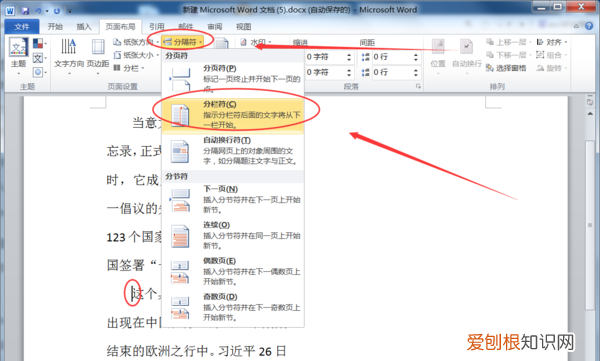Adjust spacing before spinner arrows
600x361 pixels.
pyautogui.click(x=416, y=57)
